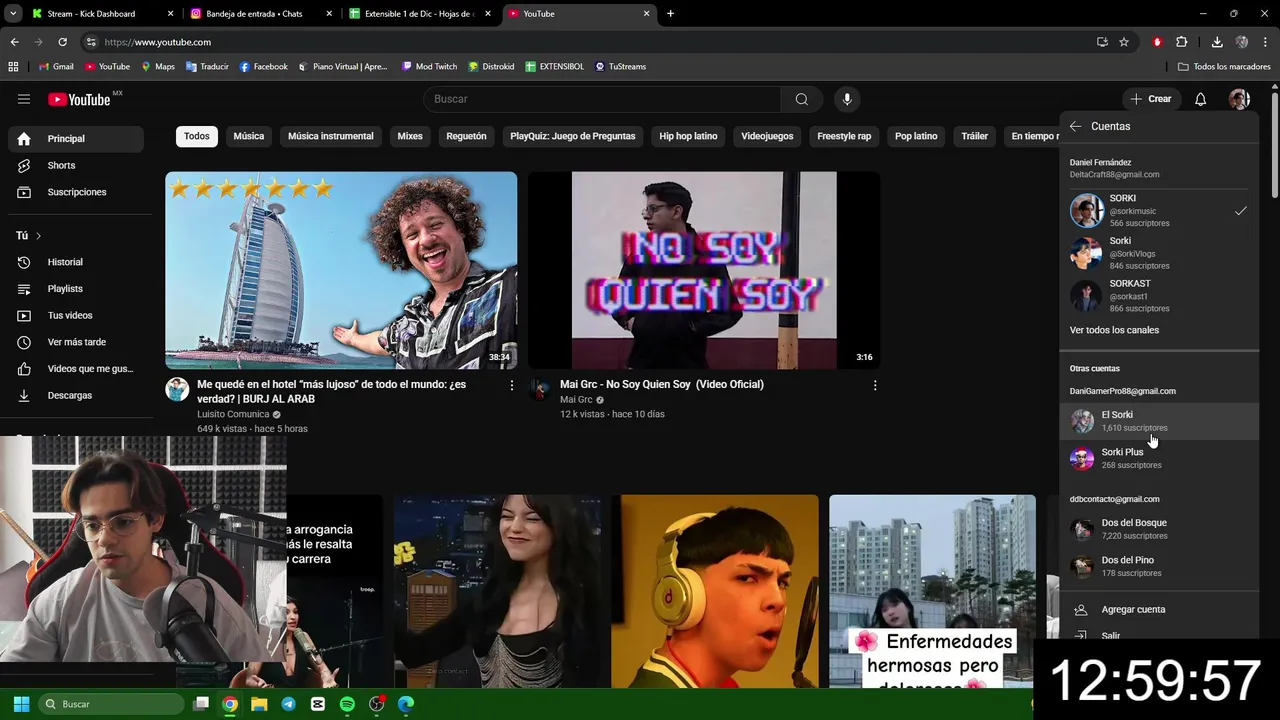Click Agregar cuenta
The width and height of the screenshot is (1280, 720).
[1158, 610]
